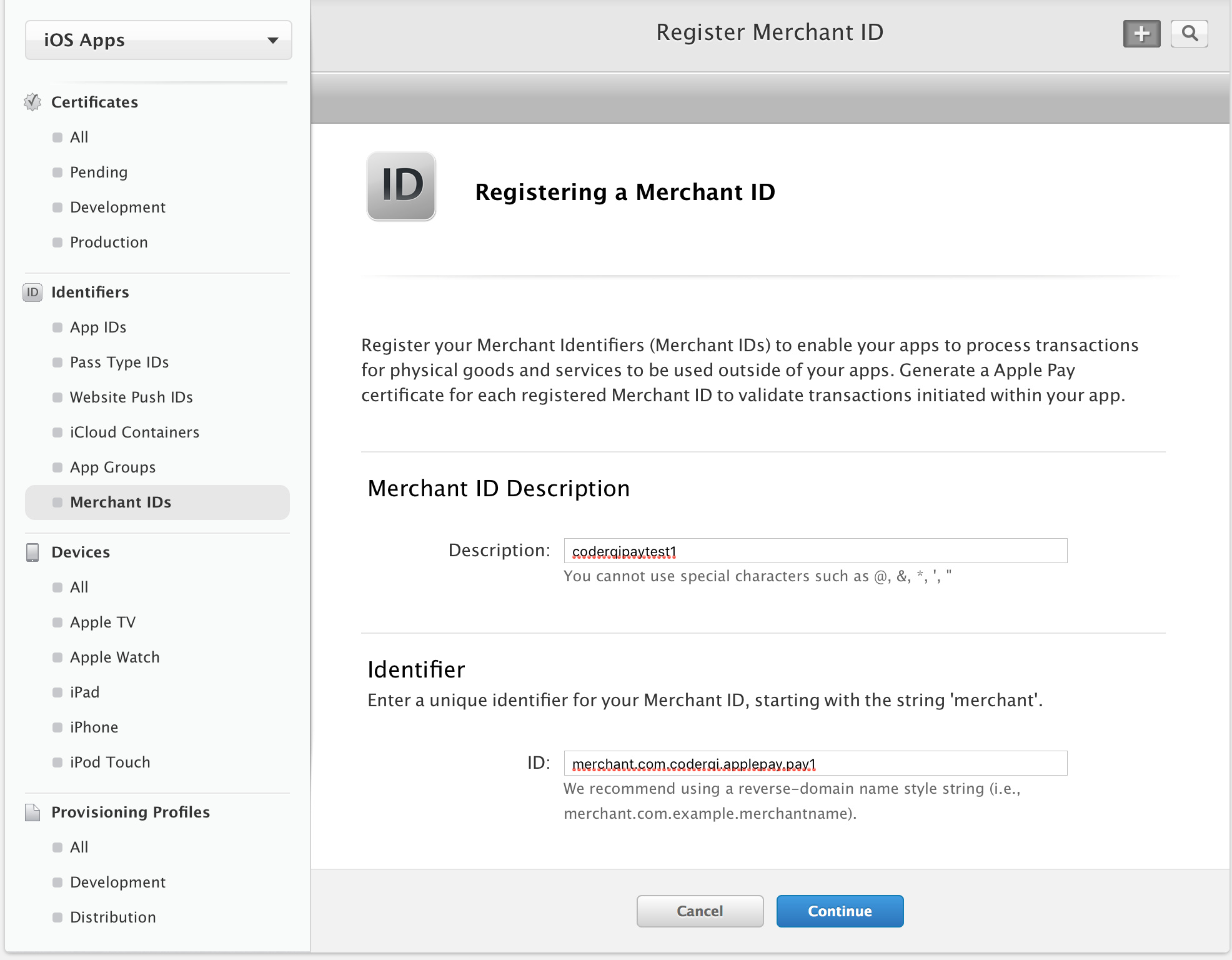Viewport: 1232px width, 960px height.
Task: Open iCloud Containers list
Action: 134,432
